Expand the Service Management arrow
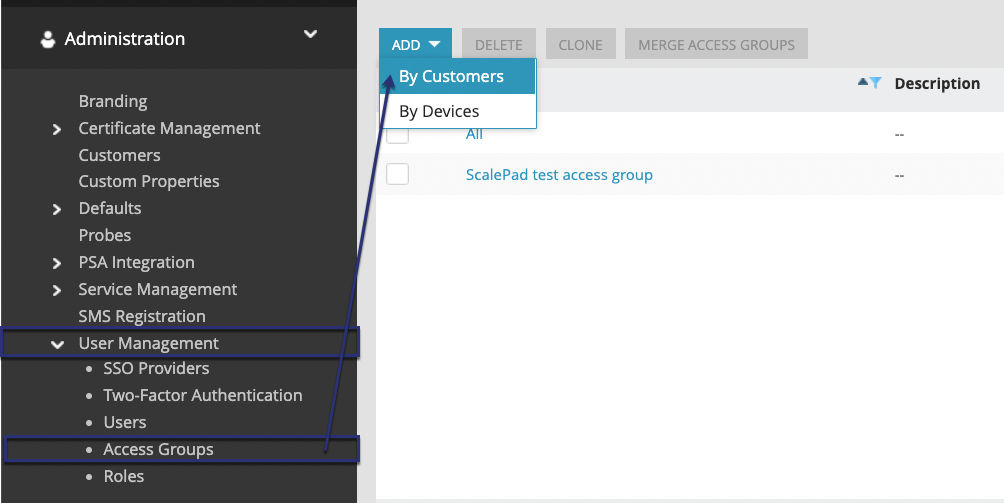Viewport: 1004px width, 503px height. click(57, 291)
